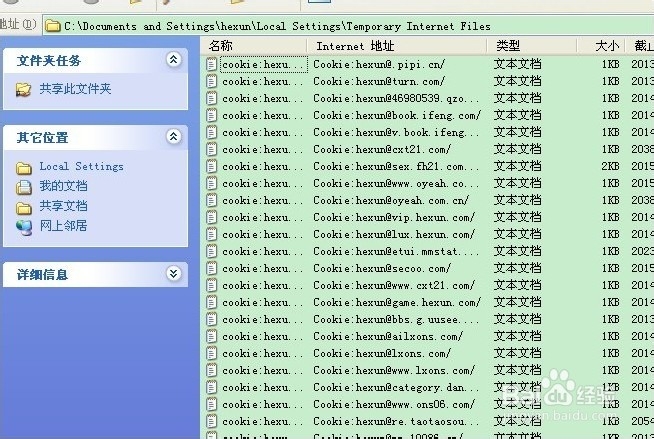Open the Local Settings link
654x439 pixels.
point(81,166)
